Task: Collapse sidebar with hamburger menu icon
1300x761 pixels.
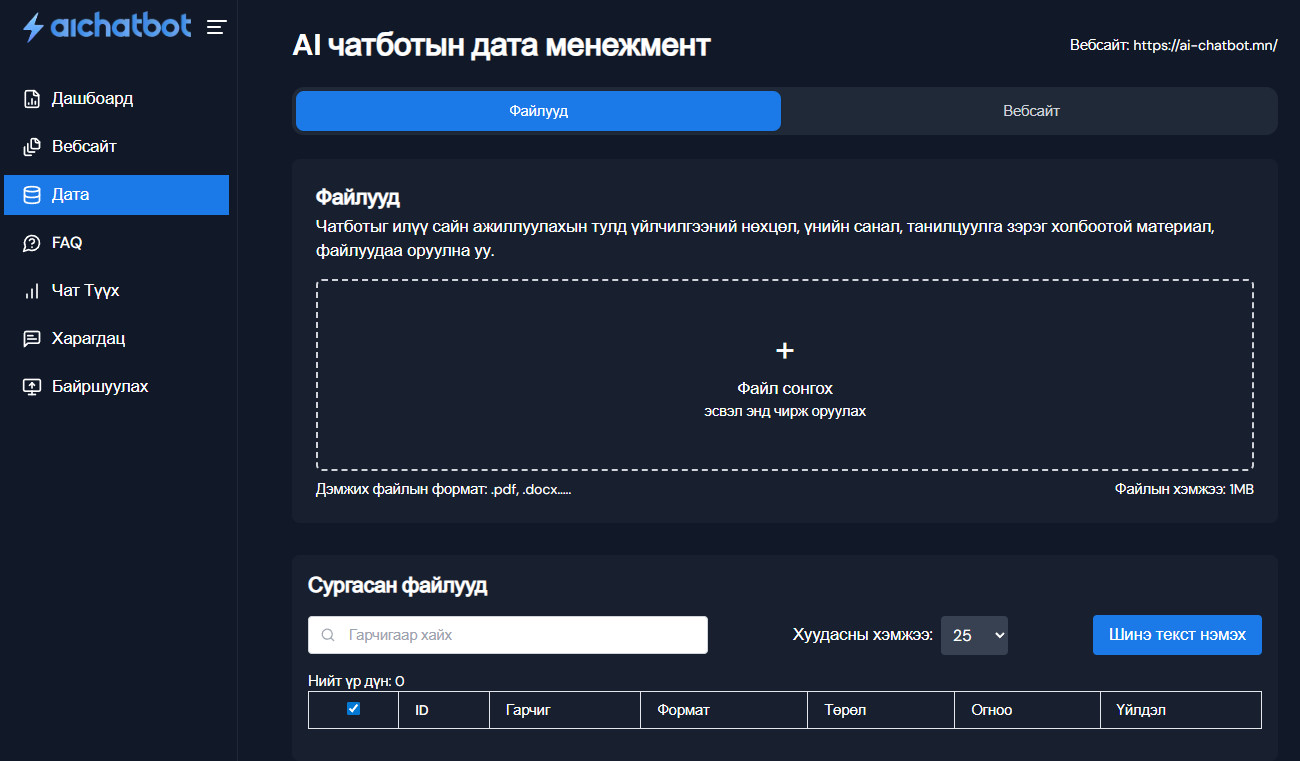Action: [216, 27]
